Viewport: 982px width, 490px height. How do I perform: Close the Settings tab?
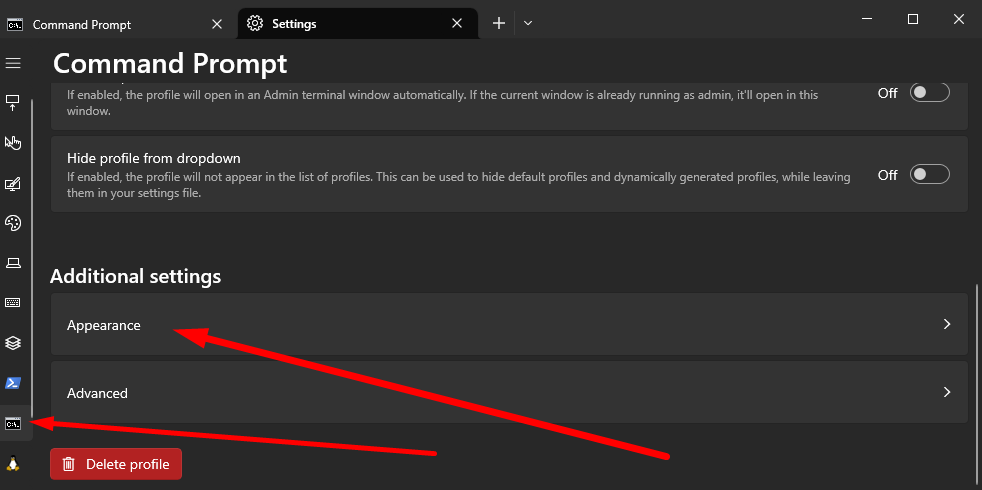click(x=458, y=24)
